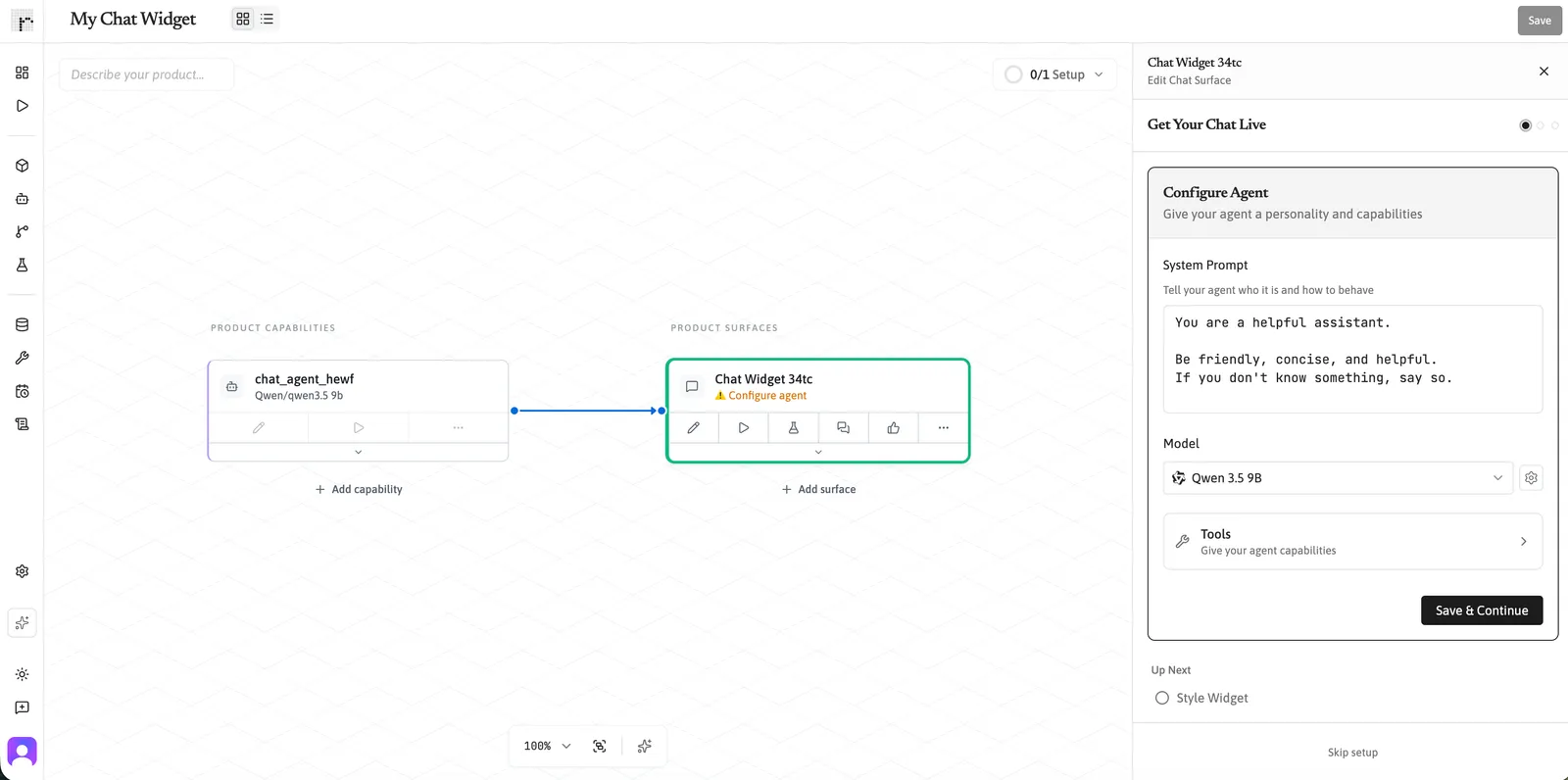
Task: Open the cube icon in the left sidebar
Action: 22,166
